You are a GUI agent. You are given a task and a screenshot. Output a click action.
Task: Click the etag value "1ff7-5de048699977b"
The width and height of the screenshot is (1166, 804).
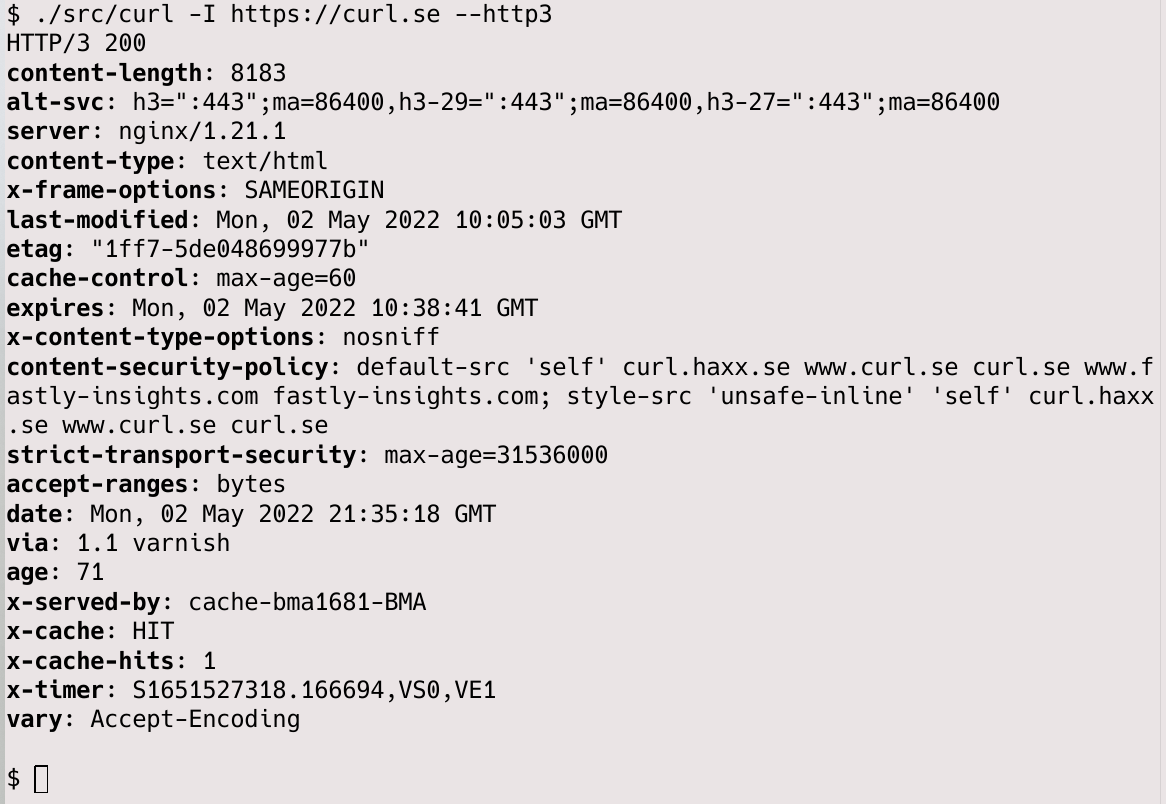230,249
